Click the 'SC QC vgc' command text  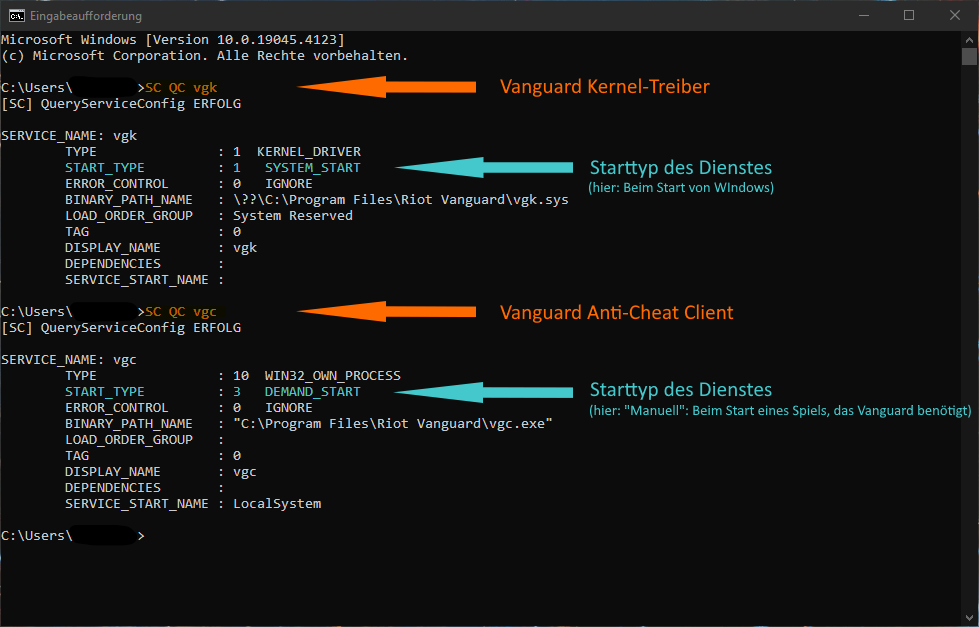point(180,312)
